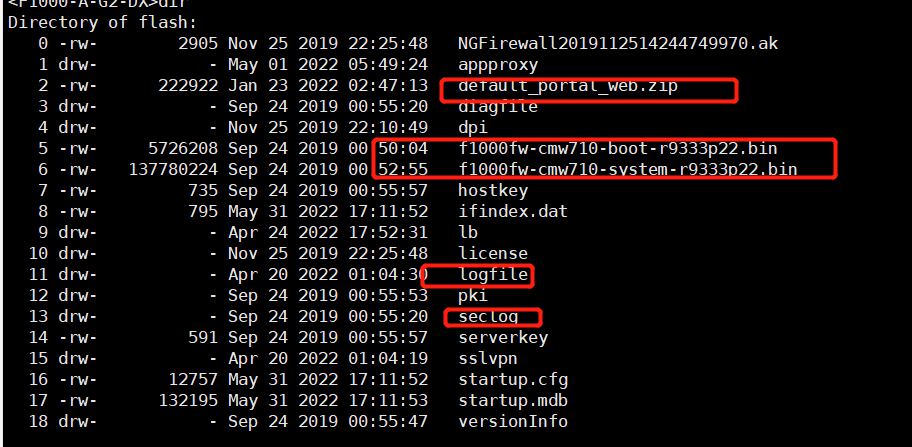This screenshot has width=912, height=447.
Task: Click the default_portal_web.zip file name
Action: click(568, 86)
